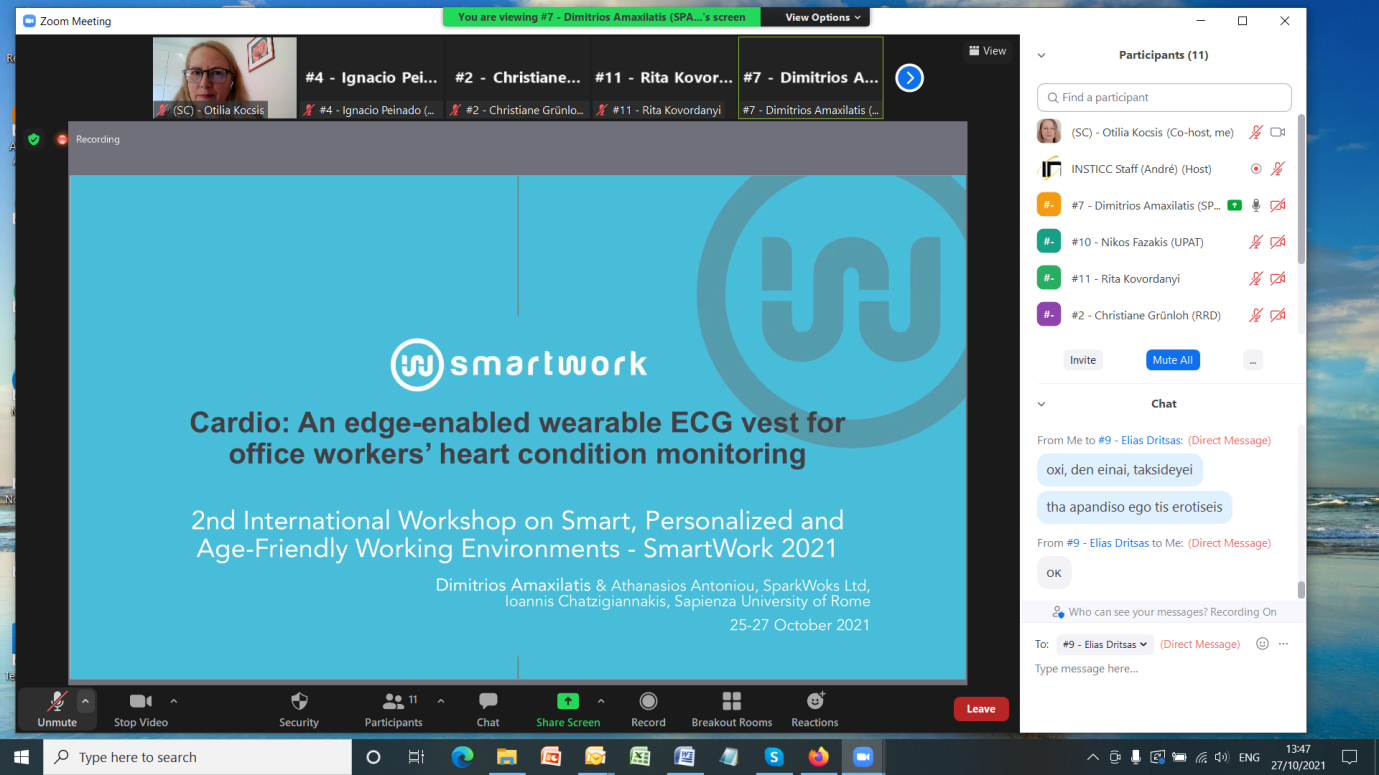Click the chat panel scrollbar
This screenshot has width=1379, height=775.
[1301, 589]
